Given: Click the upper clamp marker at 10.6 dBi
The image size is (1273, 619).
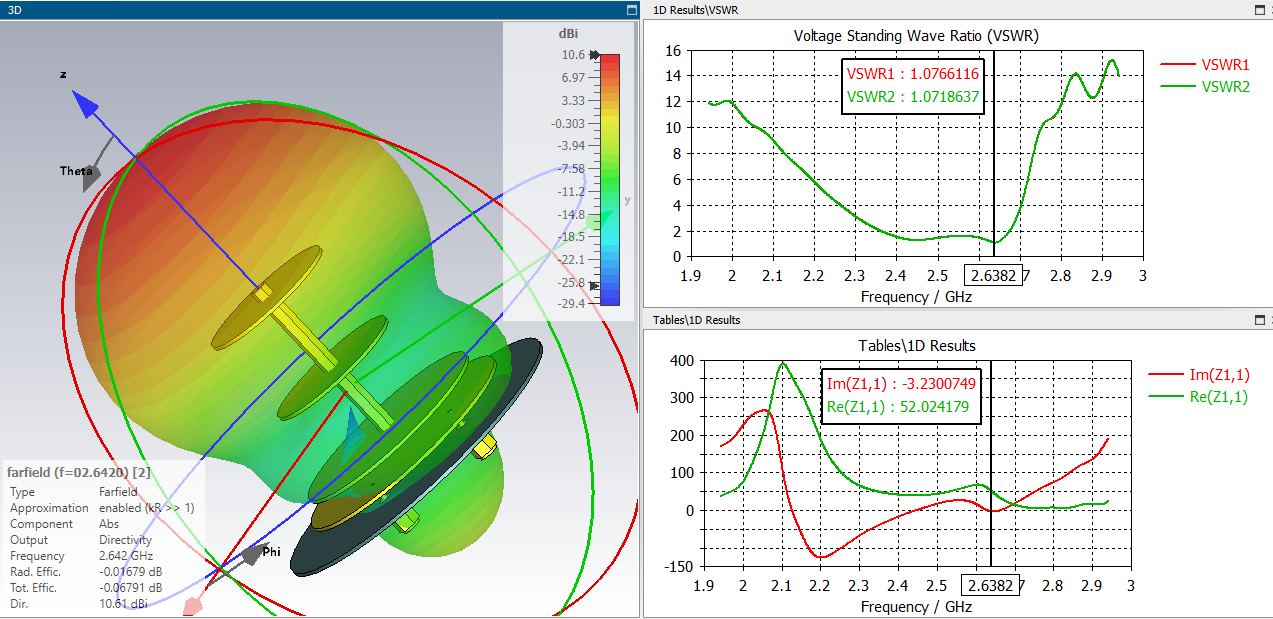Looking at the screenshot, I should [595, 55].
